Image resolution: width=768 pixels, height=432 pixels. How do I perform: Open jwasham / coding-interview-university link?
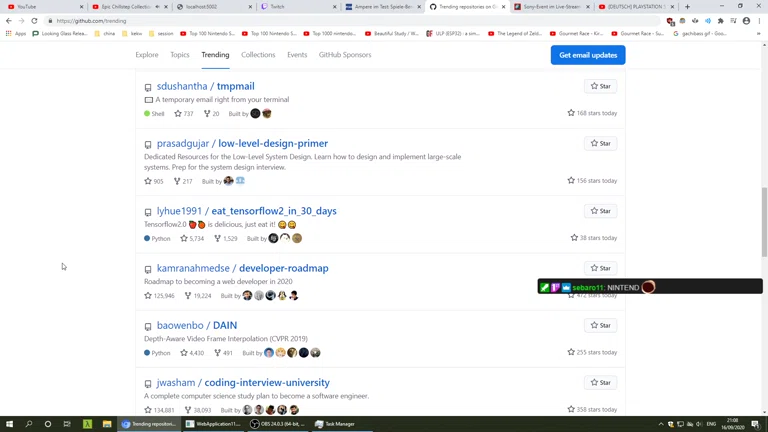(x=243, y=383)
